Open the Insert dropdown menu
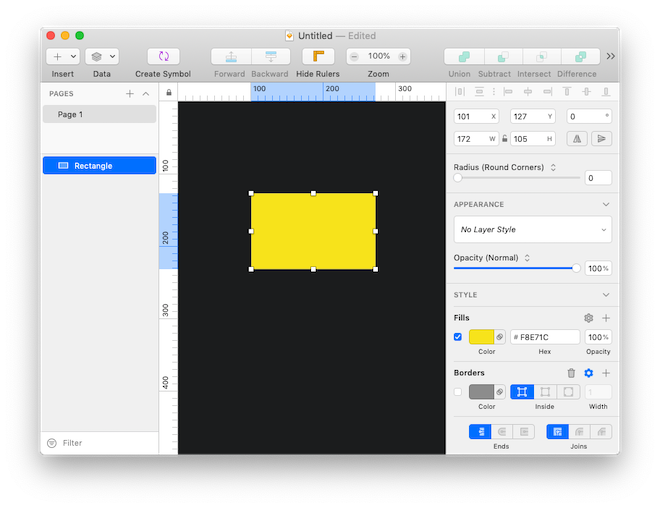 64,57
